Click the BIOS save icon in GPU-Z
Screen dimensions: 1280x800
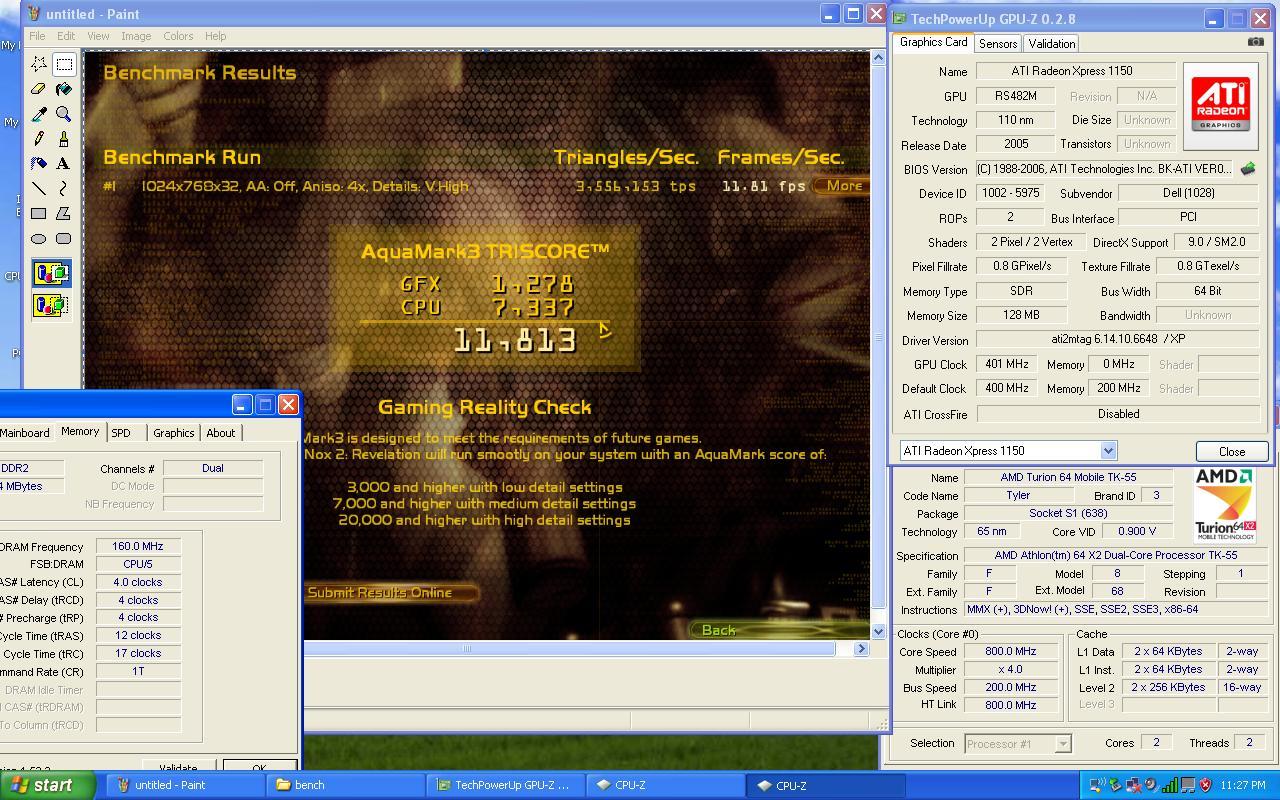pos(1248,169)
